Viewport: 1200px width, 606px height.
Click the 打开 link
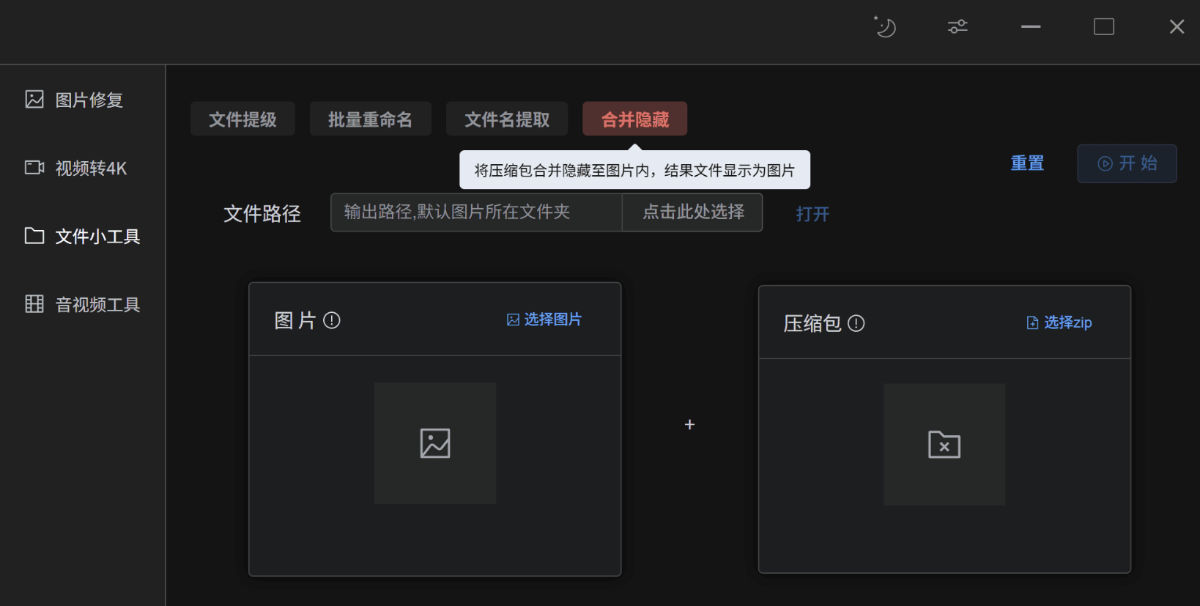pos(813,214)
